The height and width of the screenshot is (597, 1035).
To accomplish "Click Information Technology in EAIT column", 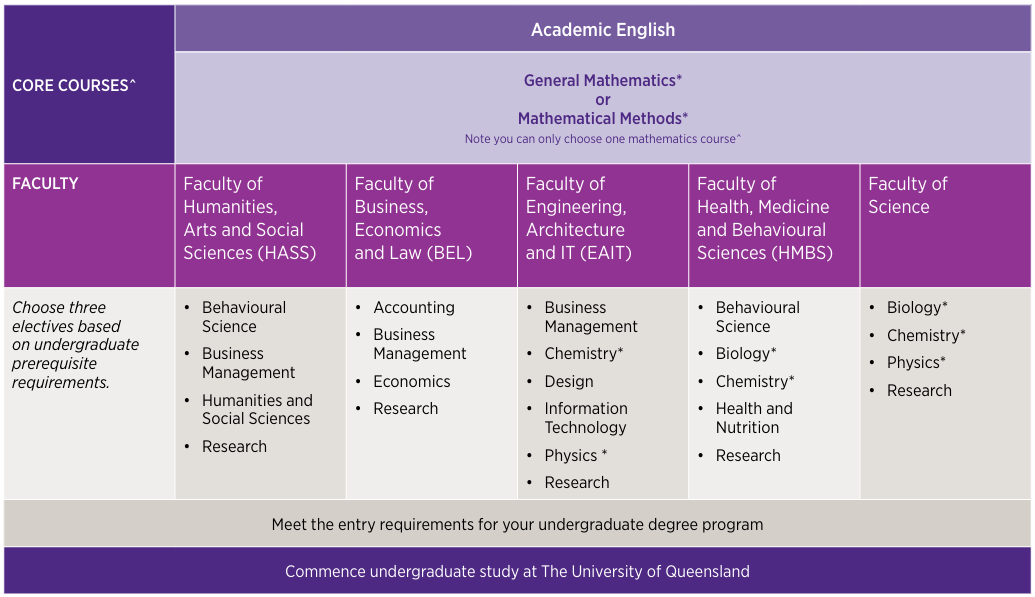I will [x=585, y=418].
